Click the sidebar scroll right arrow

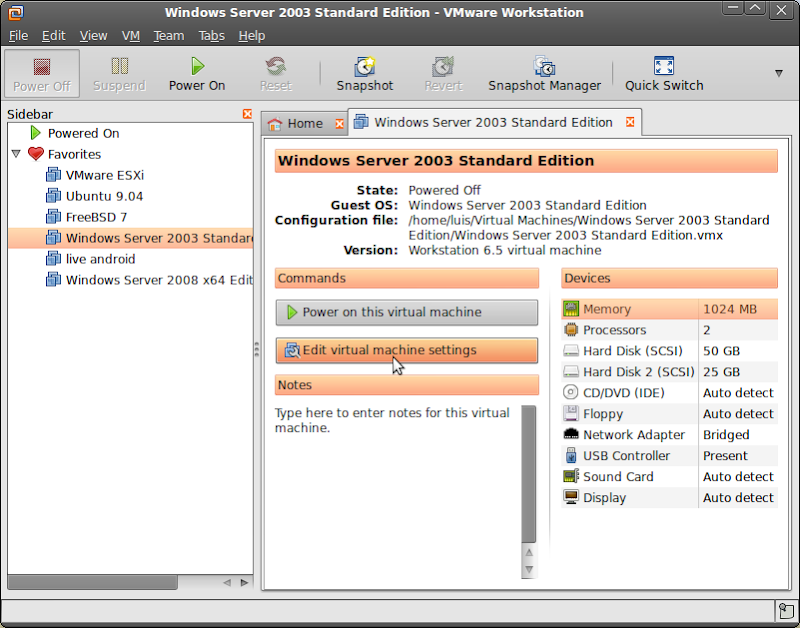244,582
